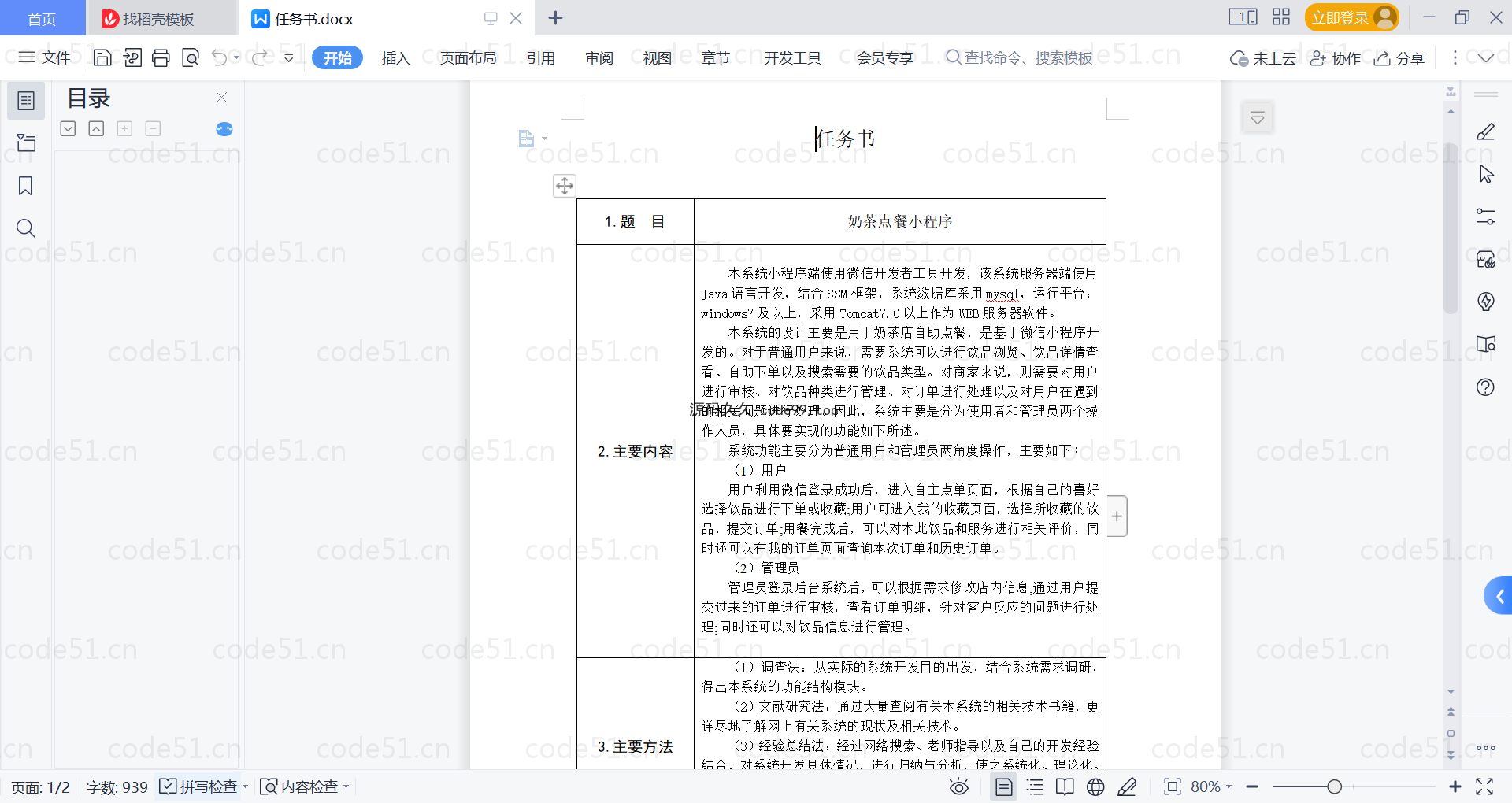Switch to page layout view icon

1004,786
